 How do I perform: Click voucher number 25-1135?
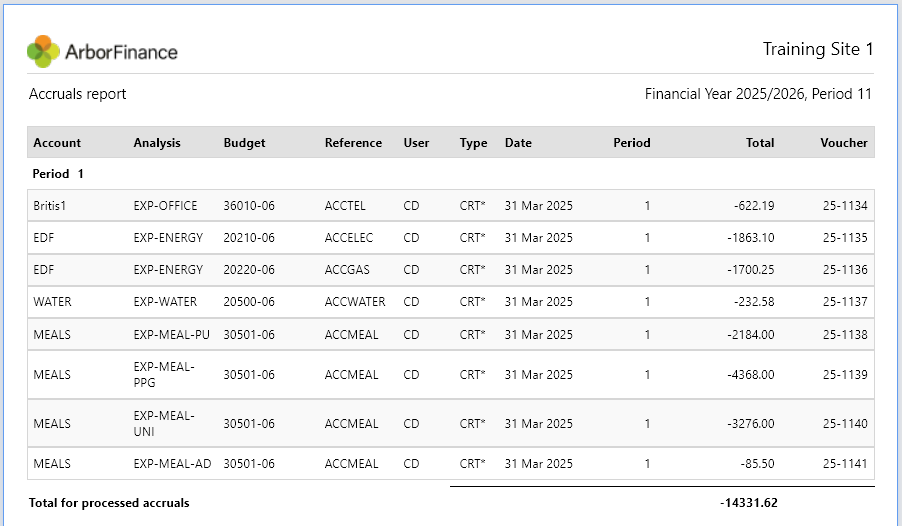point(845,238)
